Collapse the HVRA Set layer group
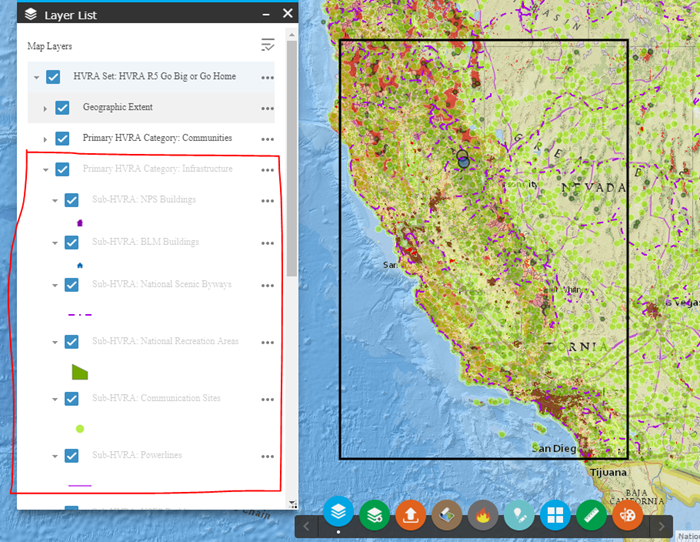The width and height of the screenshot is (700, 542). (x=37, y=77)
